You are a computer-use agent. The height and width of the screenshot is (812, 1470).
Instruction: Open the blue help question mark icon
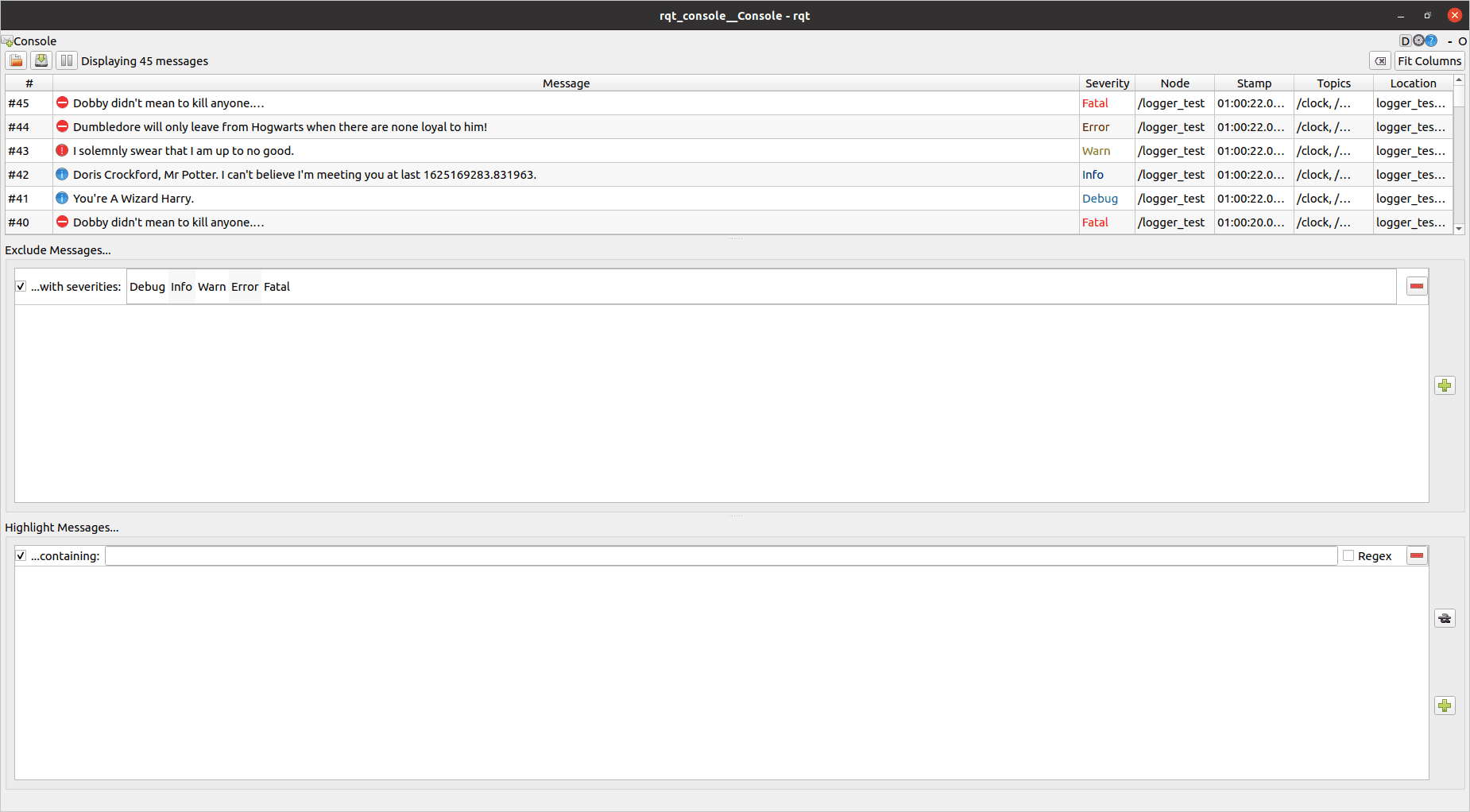tap(1431, 41)
